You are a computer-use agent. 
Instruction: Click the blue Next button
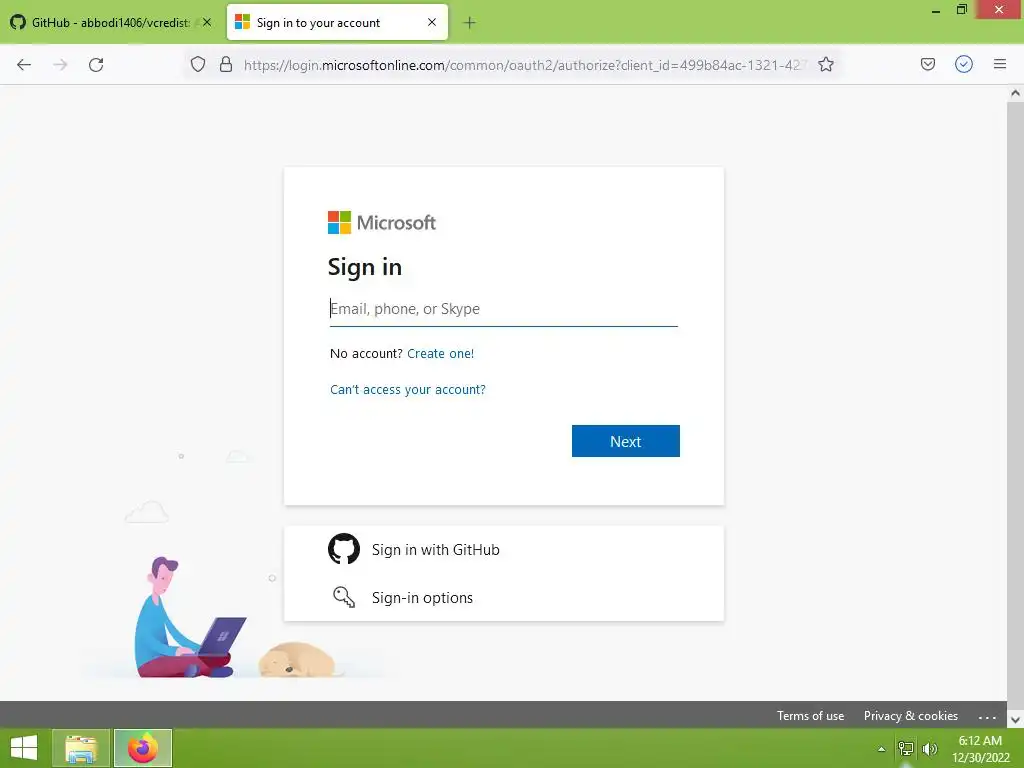click(x=626, y=441)
